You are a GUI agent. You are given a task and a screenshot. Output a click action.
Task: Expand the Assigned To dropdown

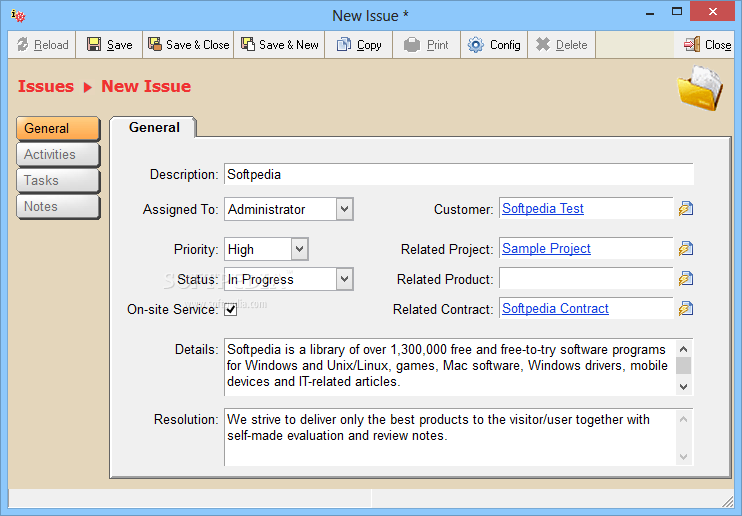pos(344,209)
